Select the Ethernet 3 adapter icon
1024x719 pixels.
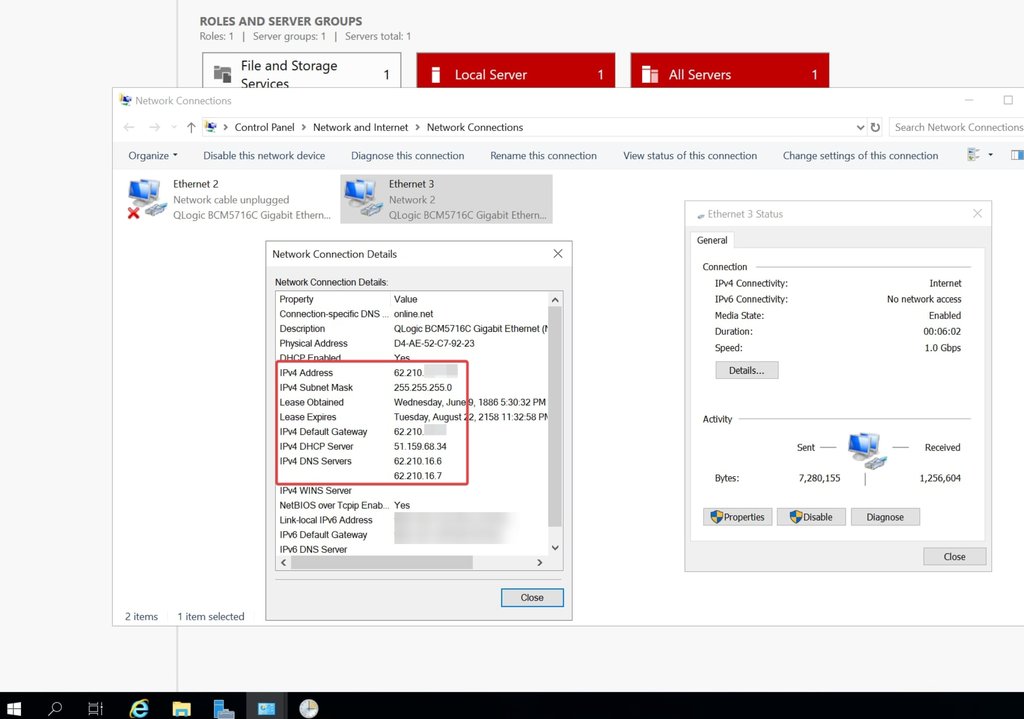tap(363, 198)
